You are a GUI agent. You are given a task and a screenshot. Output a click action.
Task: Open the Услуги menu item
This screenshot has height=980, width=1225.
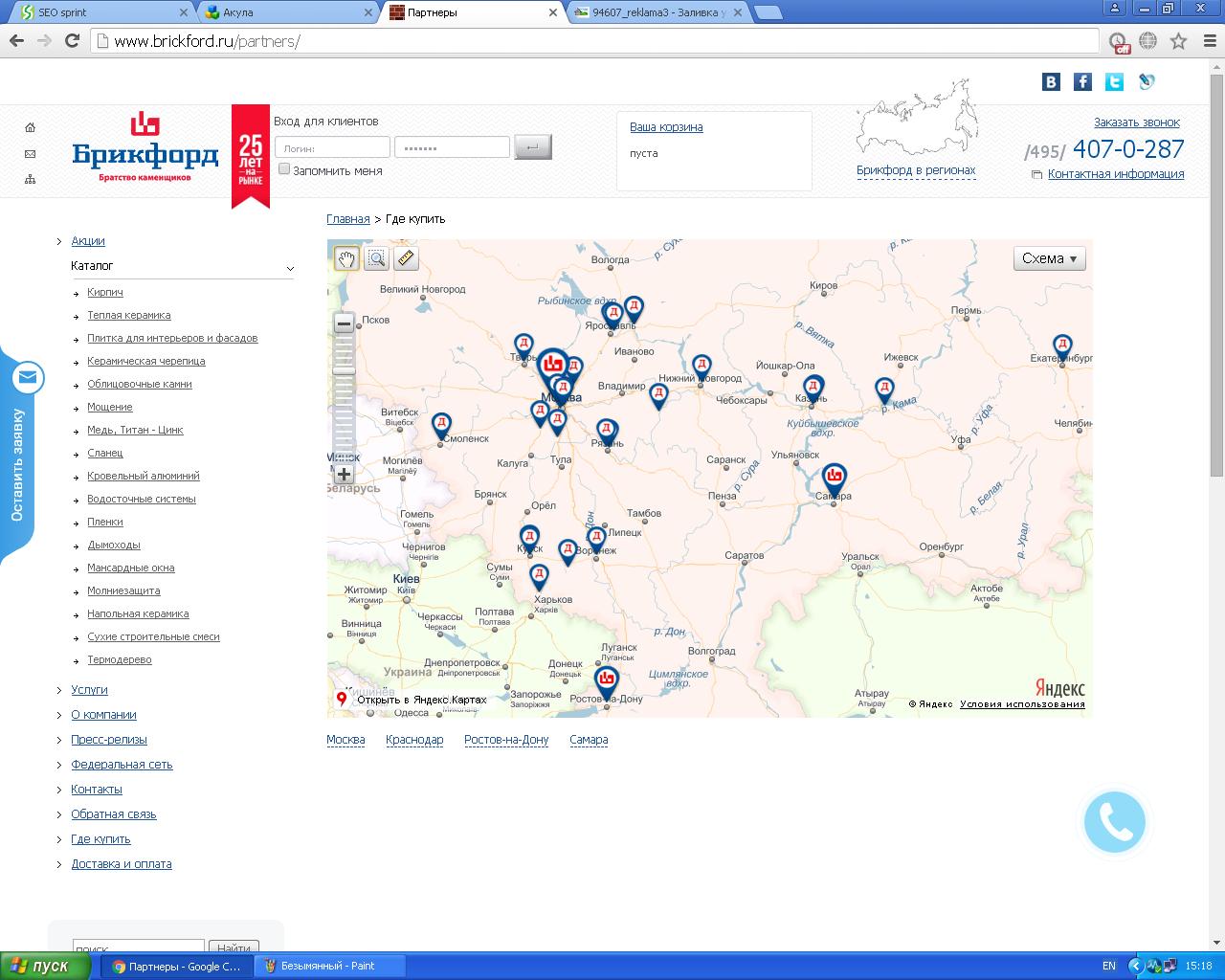89,690
